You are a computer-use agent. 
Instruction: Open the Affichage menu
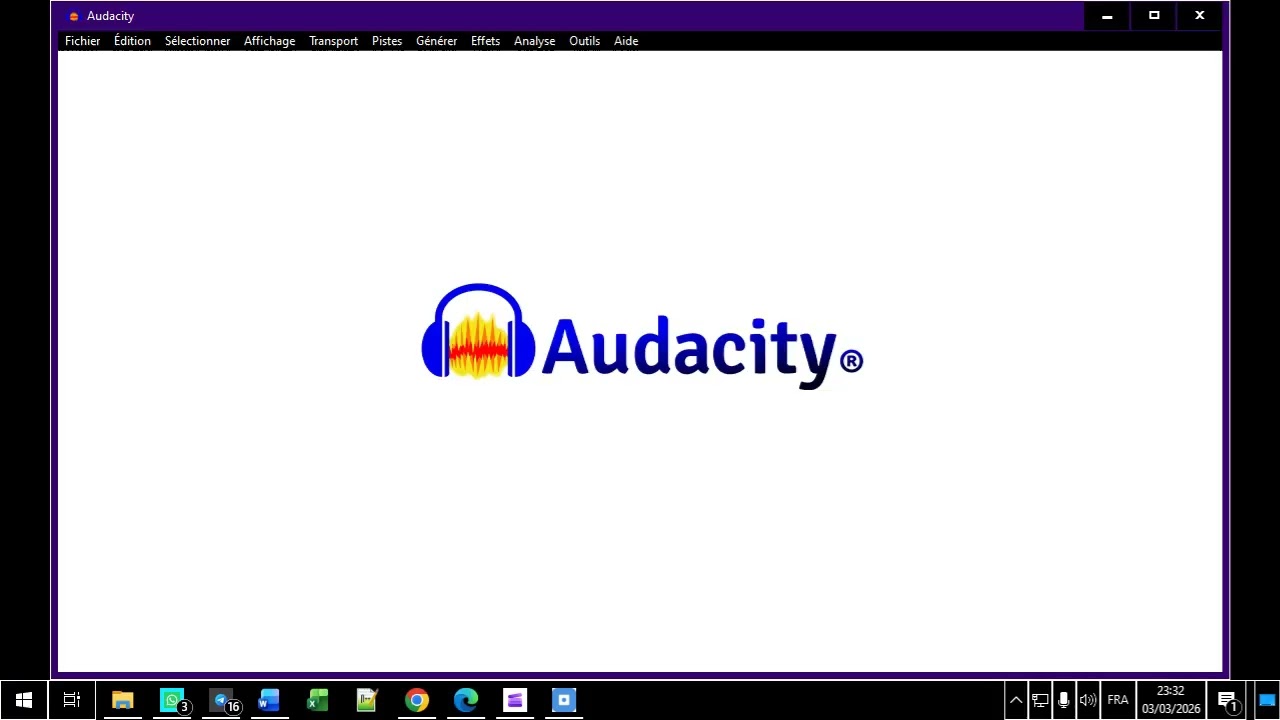coord(269,41)
